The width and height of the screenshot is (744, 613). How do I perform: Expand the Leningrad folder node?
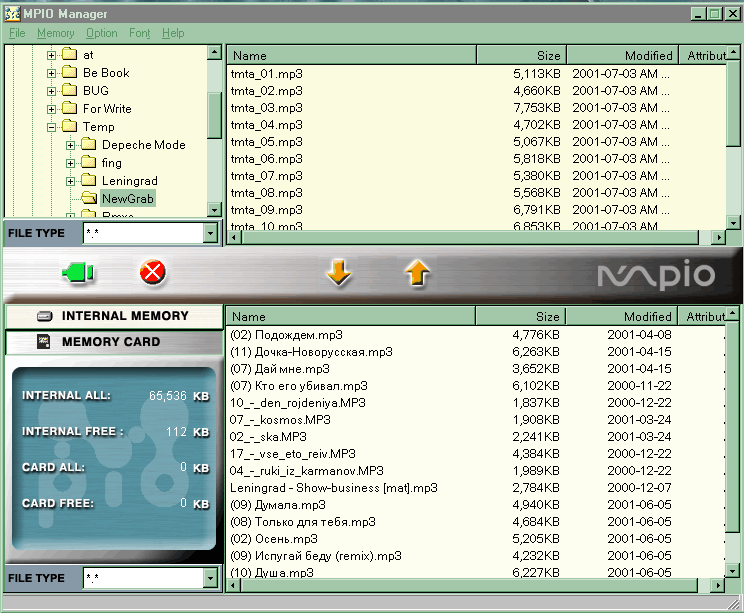pyautogui.click(x=70, y=181)
